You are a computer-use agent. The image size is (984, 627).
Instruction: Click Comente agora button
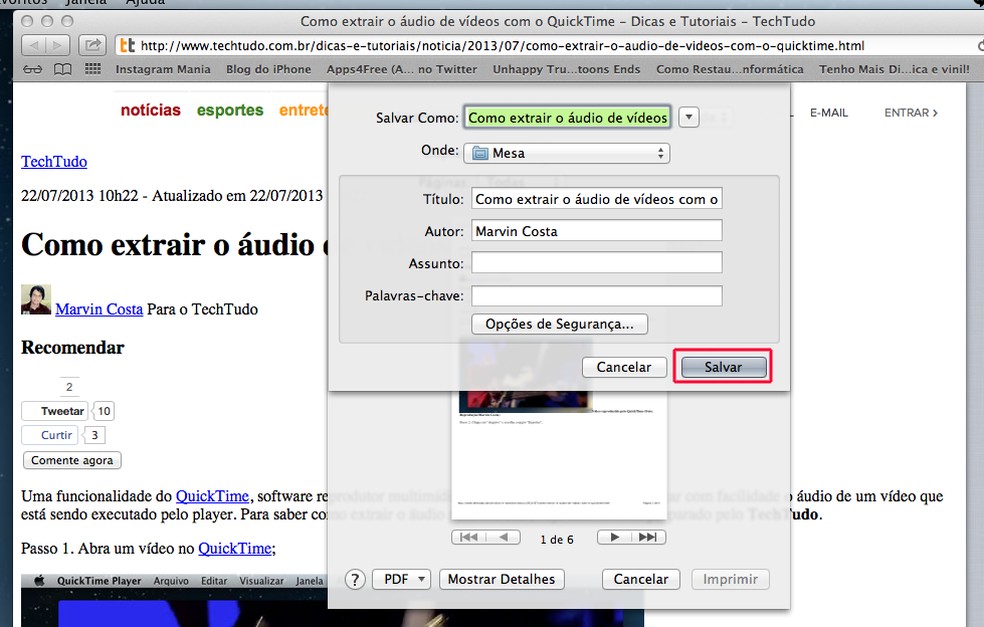pyautogui.click(x=72, y=460)
